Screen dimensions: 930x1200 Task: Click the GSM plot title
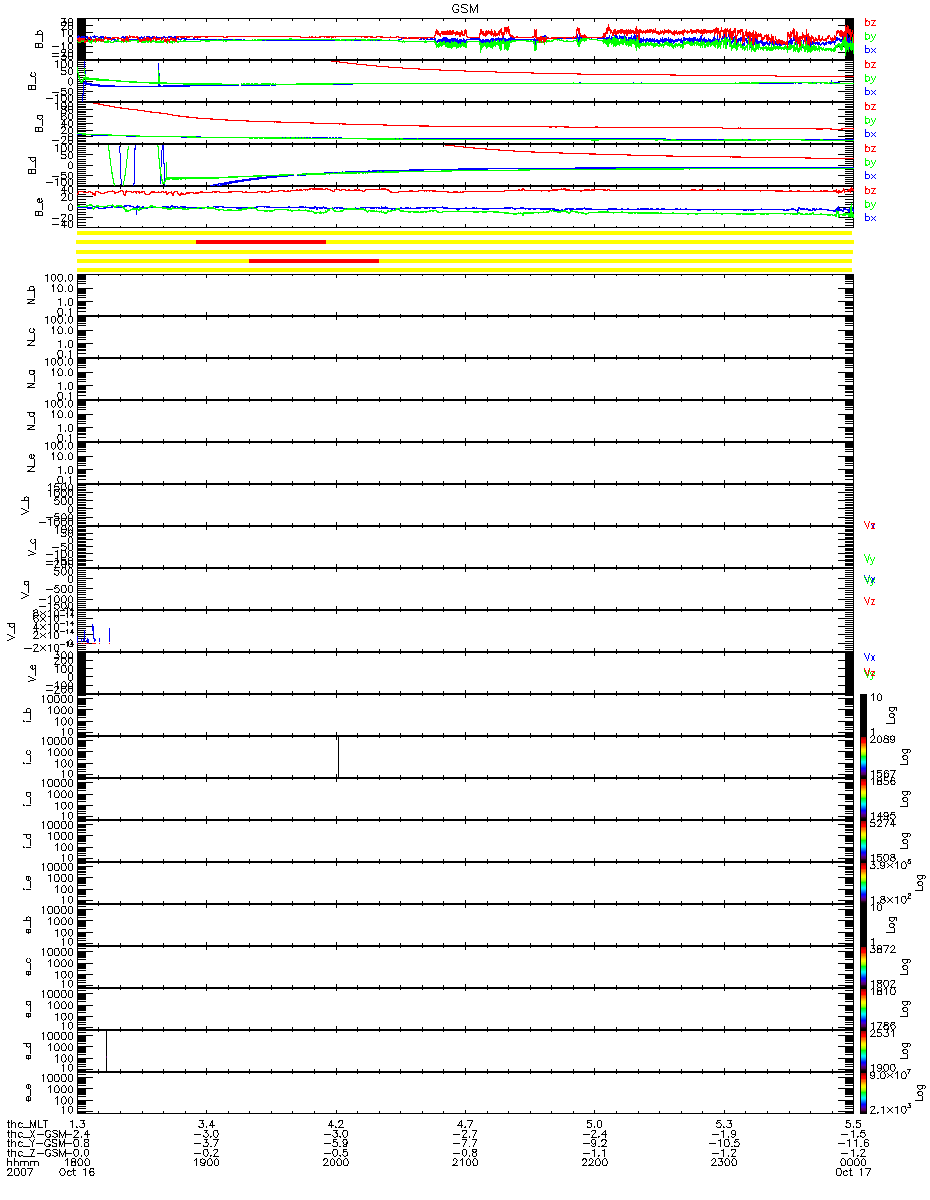pos(464,8)
